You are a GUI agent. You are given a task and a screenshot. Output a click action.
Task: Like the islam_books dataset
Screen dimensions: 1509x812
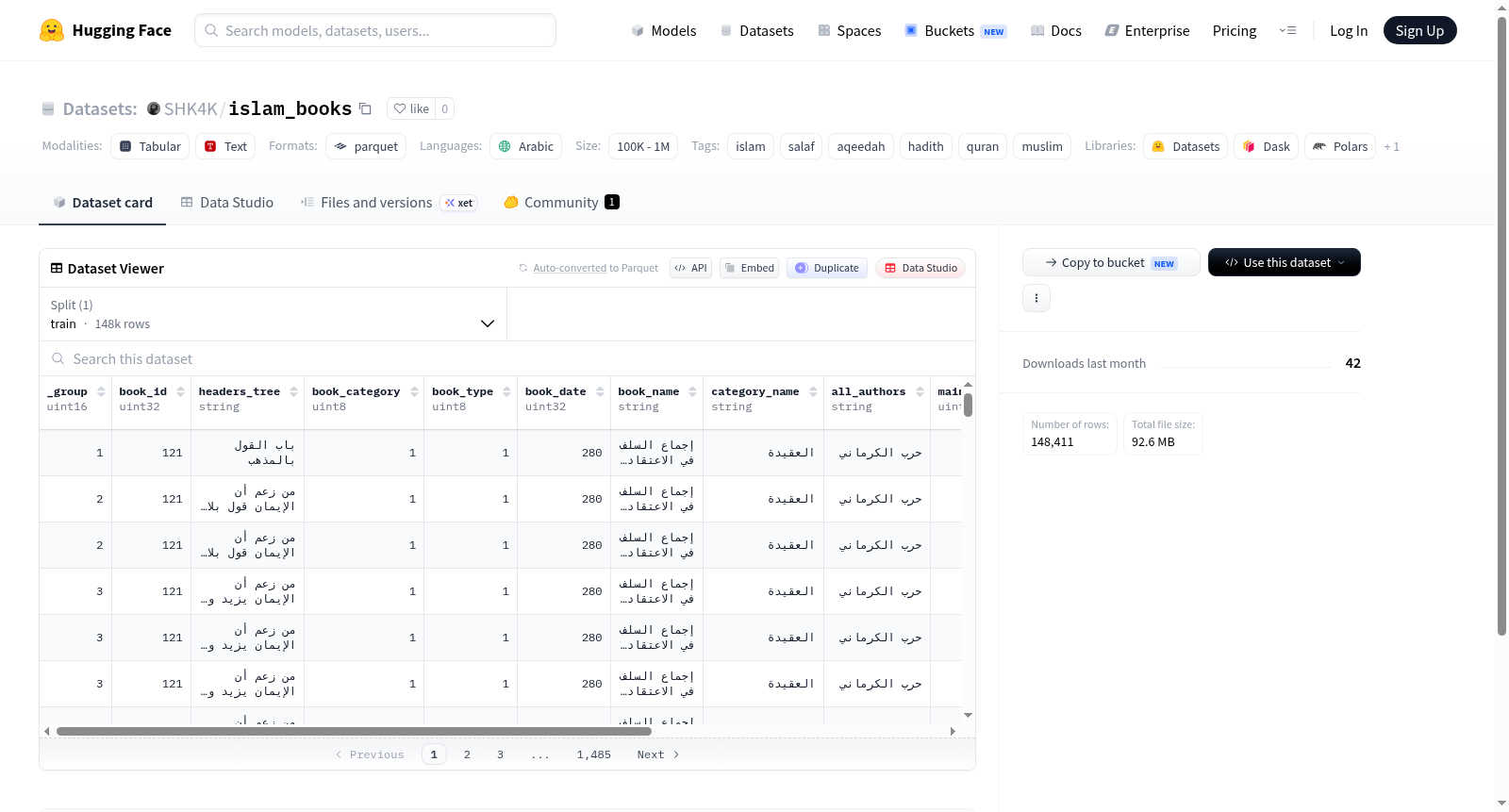411,108
